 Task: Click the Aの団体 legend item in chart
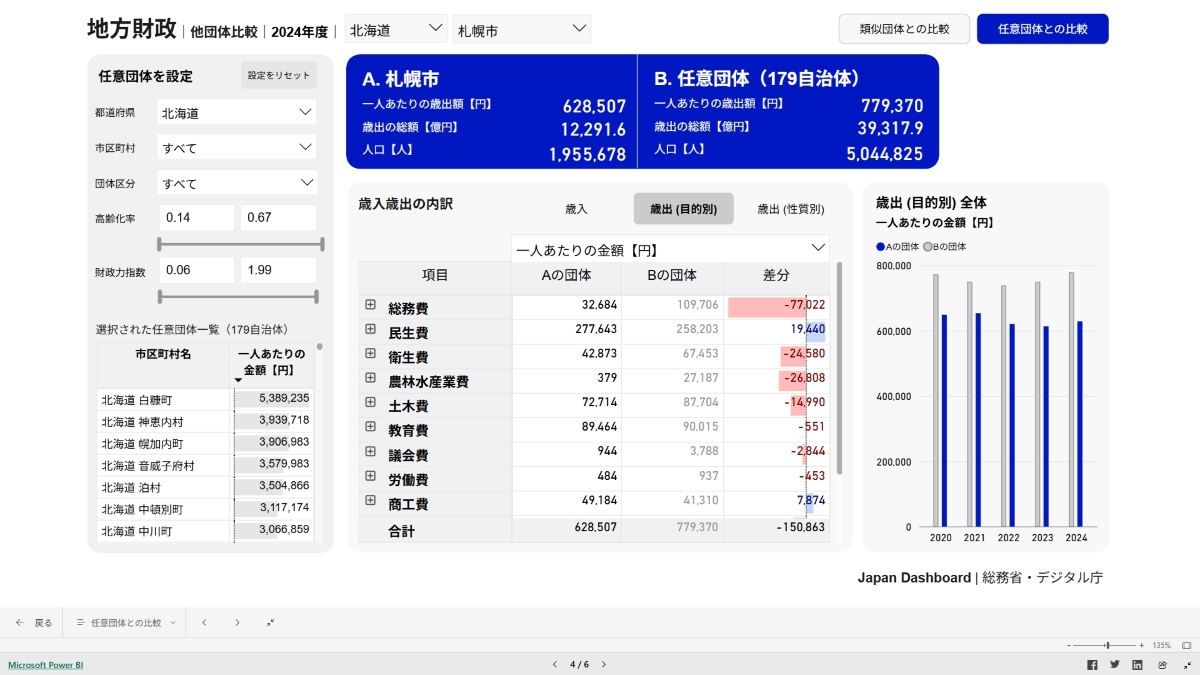click(897, 246)
